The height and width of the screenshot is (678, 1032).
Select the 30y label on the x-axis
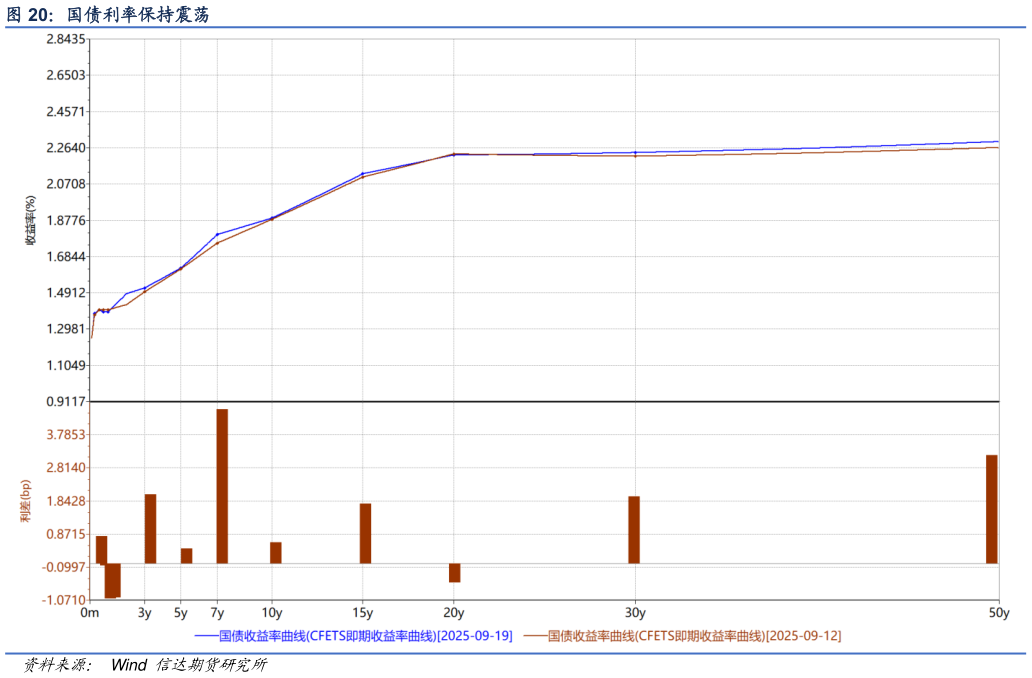[x=634, y=612]
